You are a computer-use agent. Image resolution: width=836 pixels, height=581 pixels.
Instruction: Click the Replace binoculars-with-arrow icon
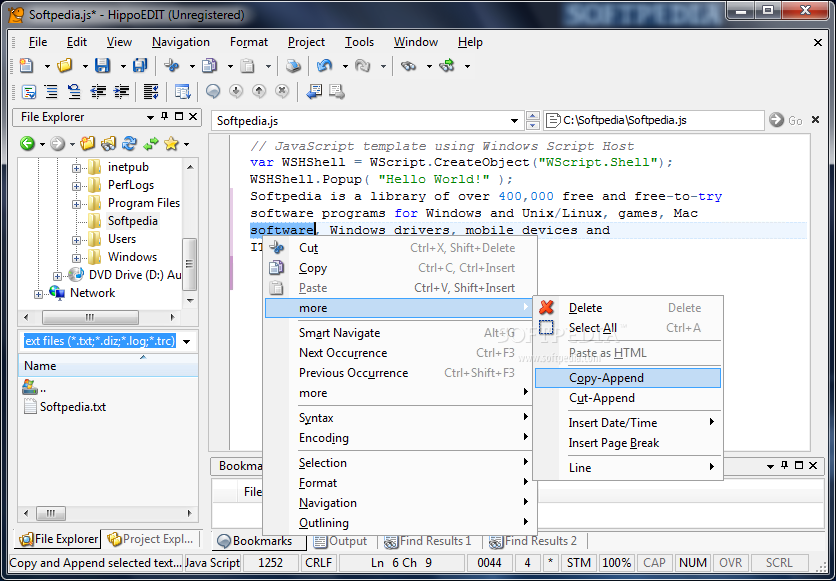[447, 66]
